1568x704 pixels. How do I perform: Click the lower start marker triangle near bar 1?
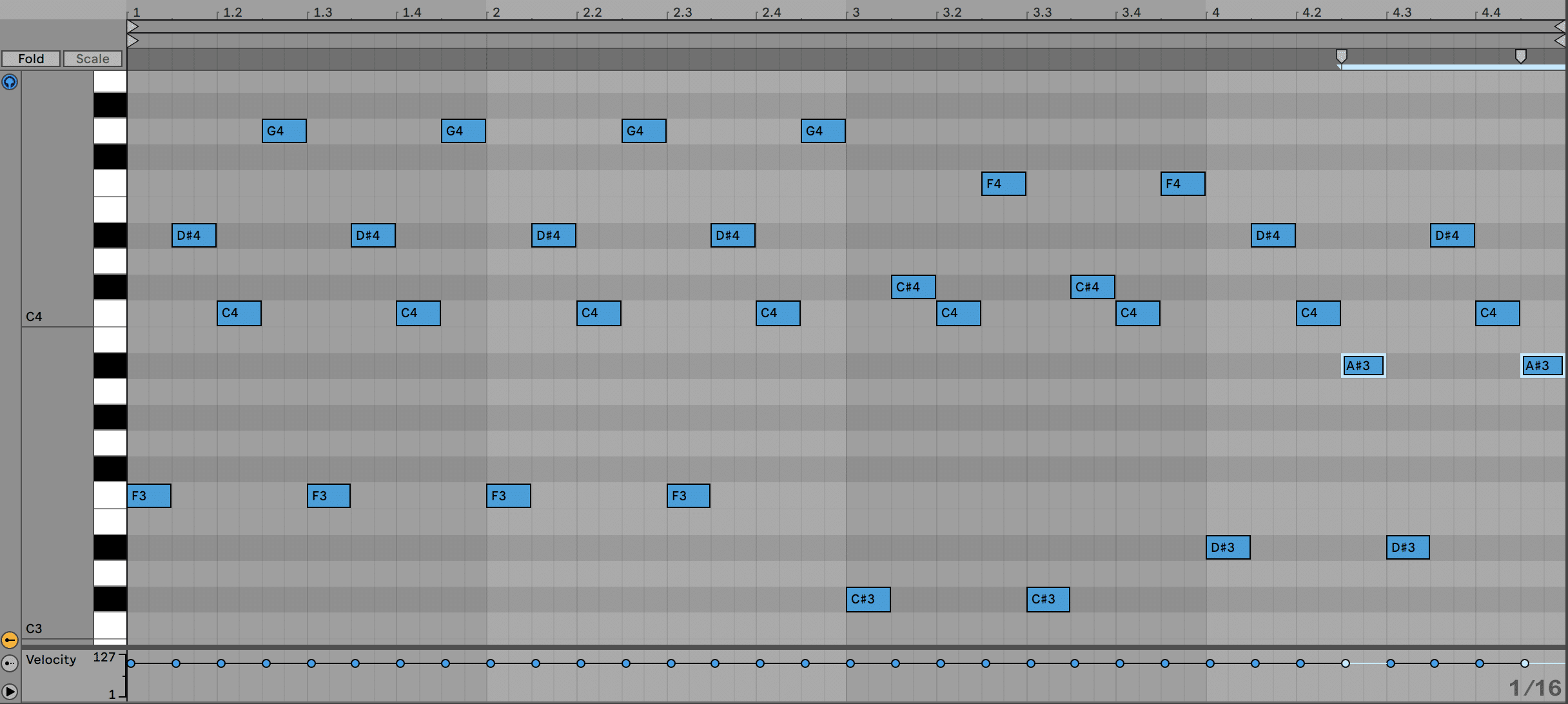(133, 41)
